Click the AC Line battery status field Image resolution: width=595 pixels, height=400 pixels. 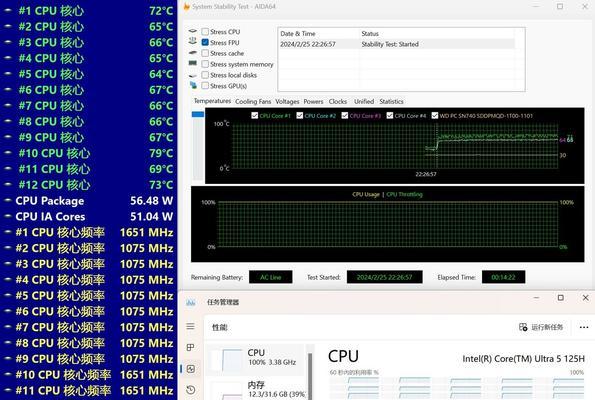tap(271, 277)
